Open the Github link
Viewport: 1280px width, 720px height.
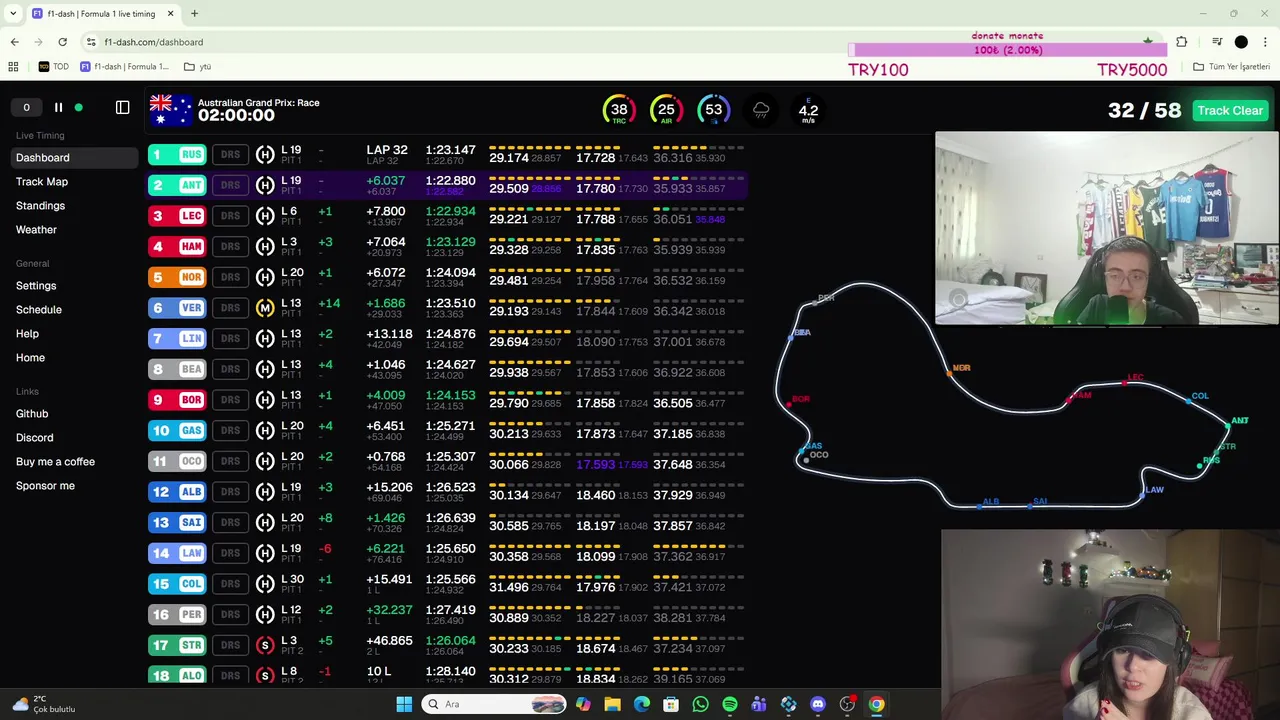(x=32, y=413)
